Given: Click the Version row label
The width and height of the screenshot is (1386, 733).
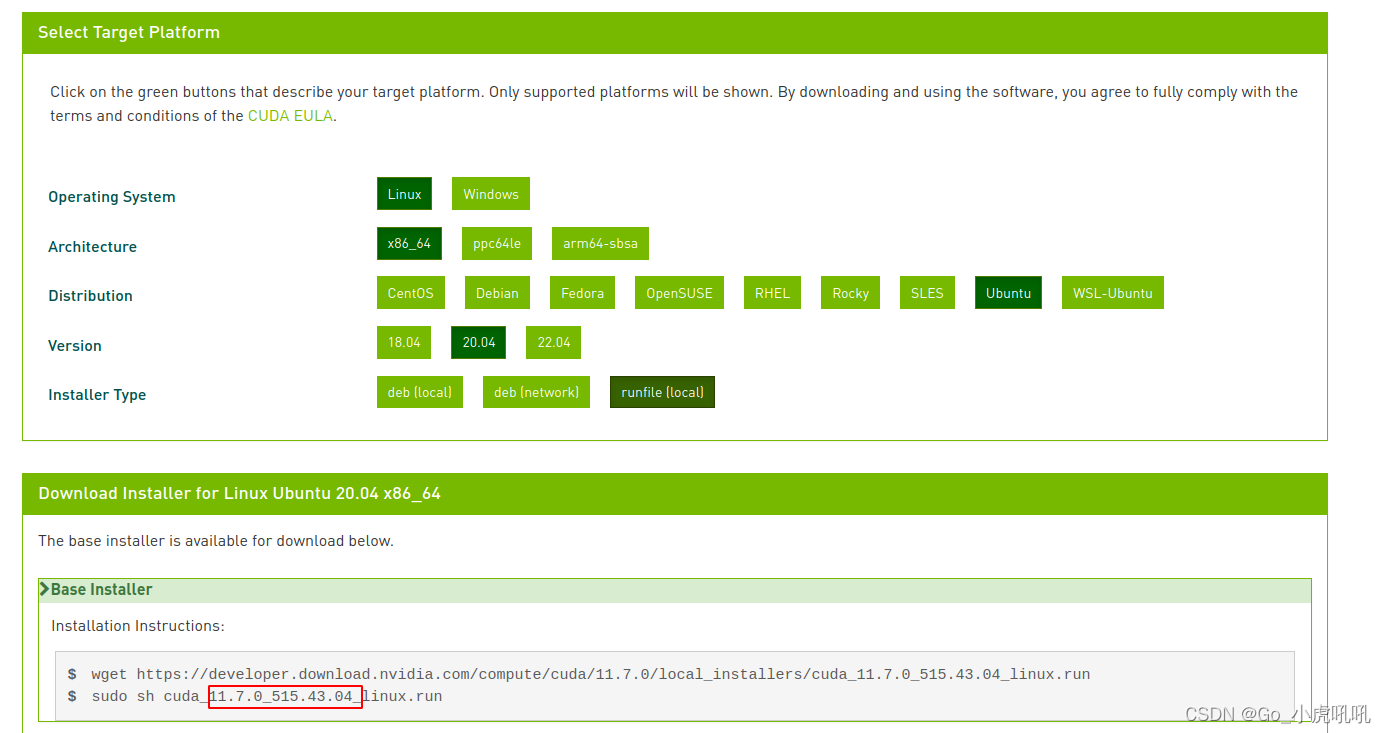Looking at the screenshot, I should click(75, 346).
